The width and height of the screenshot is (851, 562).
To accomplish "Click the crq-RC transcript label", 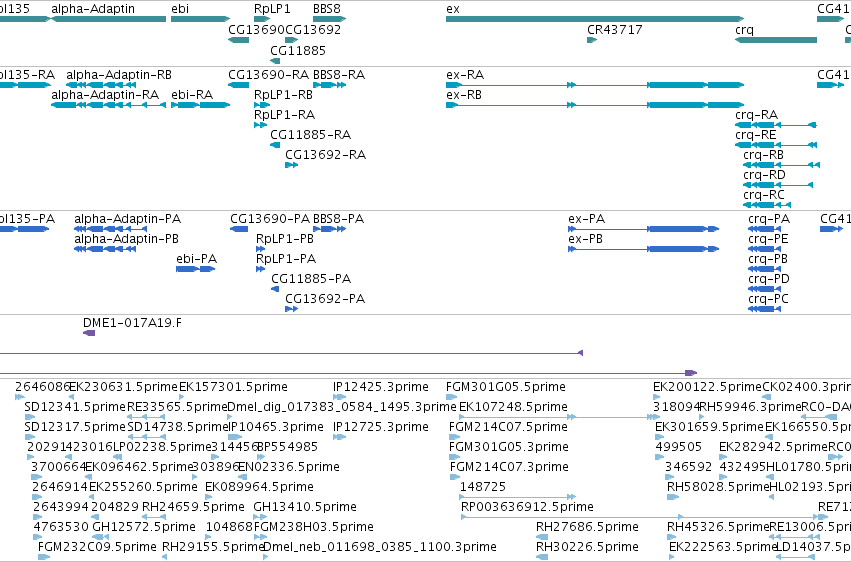I will 764,195.
